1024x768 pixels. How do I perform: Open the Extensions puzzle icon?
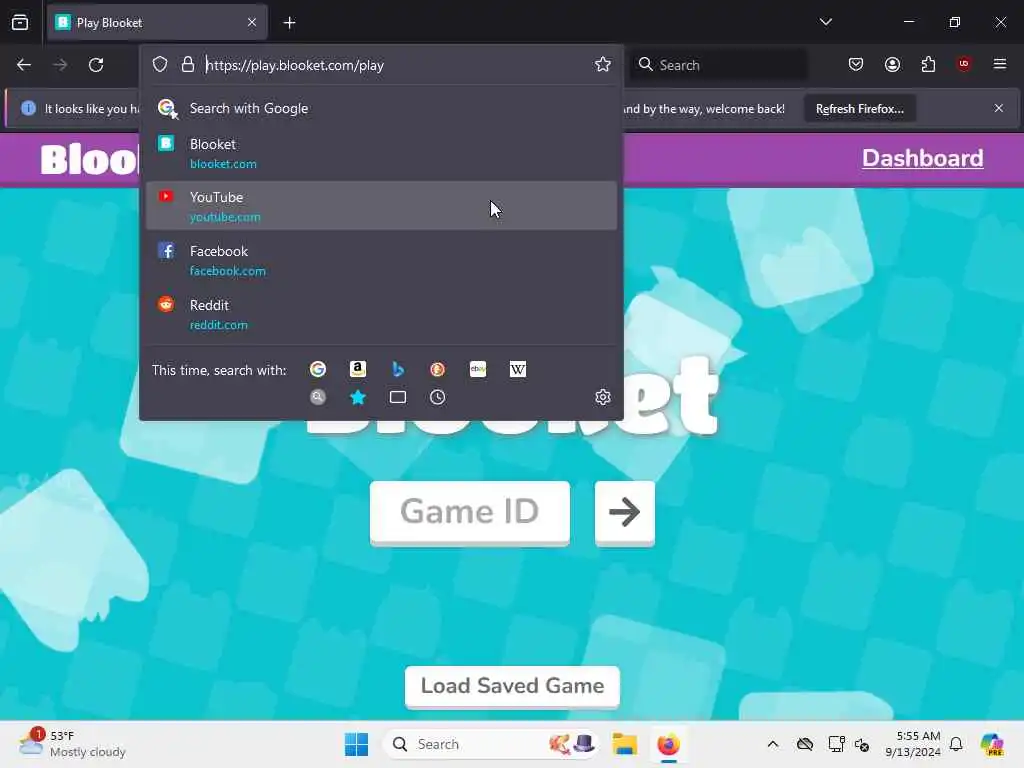[928, 64]
